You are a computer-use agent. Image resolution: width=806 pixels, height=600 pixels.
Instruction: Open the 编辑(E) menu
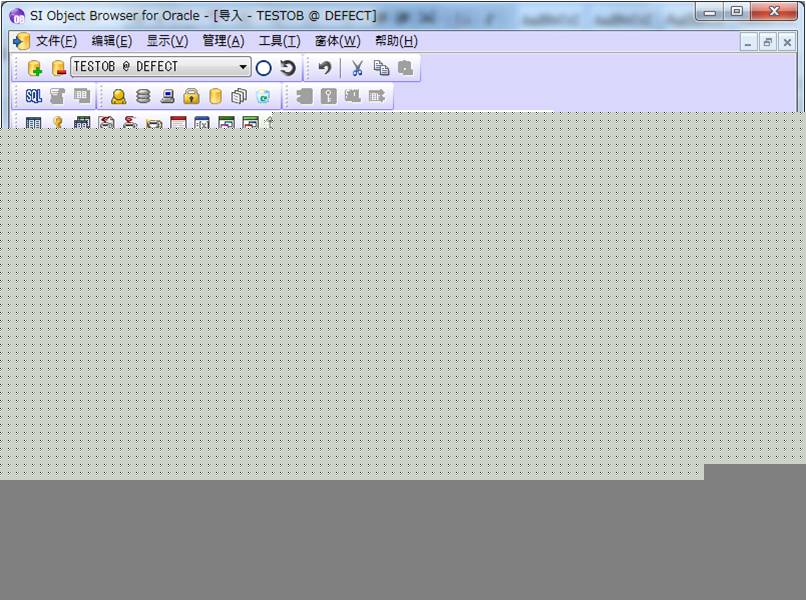coord(112,41)
